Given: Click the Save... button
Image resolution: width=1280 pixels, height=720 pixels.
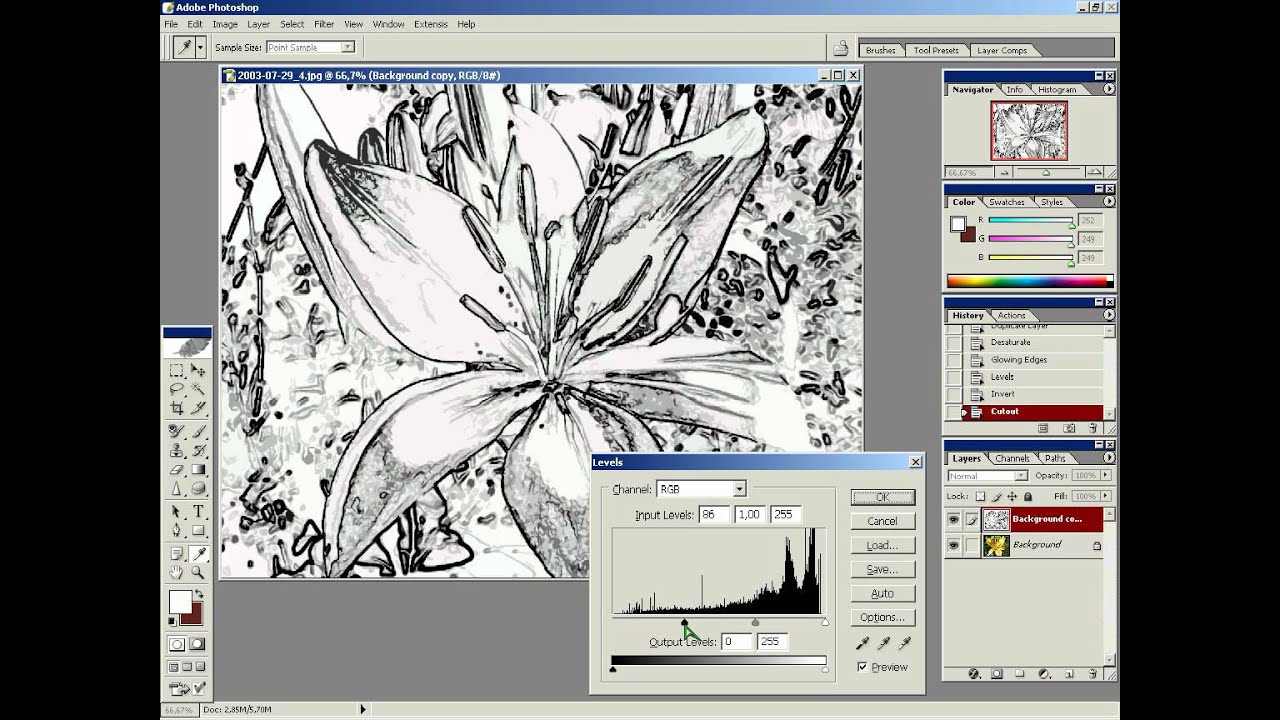Looking at the screenshot, I should pyautogui.click(x=882, y=569).
